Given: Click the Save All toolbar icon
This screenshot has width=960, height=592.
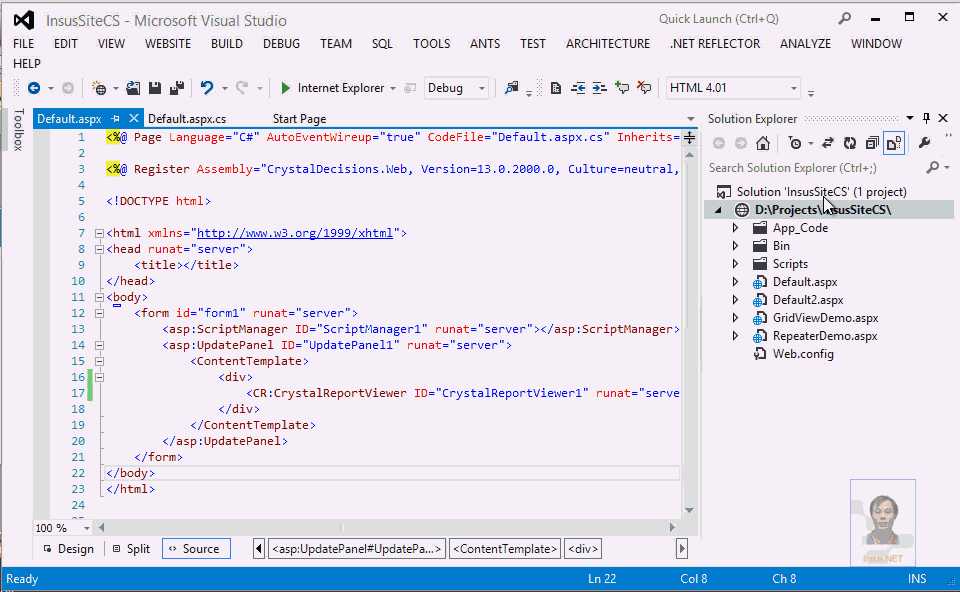Looking at the screenshot, I should (176, 88).
